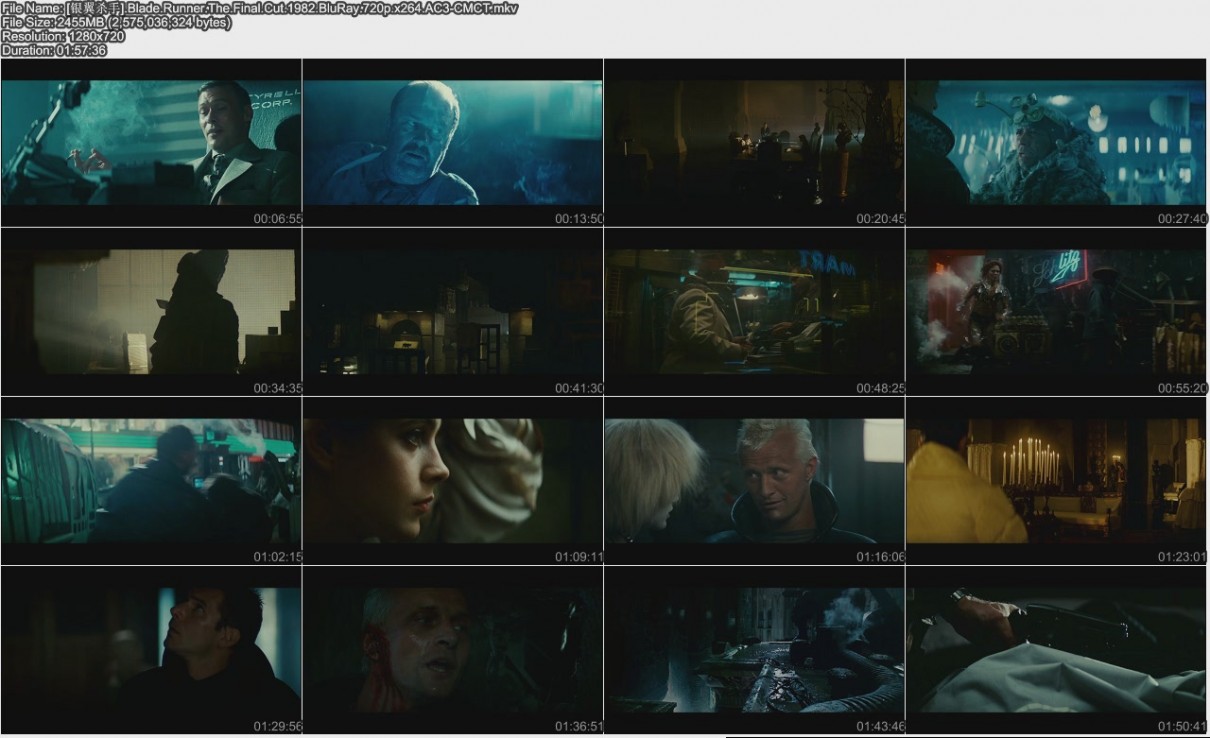Open the silhouette frame at 00:34:35
The image size is (1210, 738).
(151, 312)
